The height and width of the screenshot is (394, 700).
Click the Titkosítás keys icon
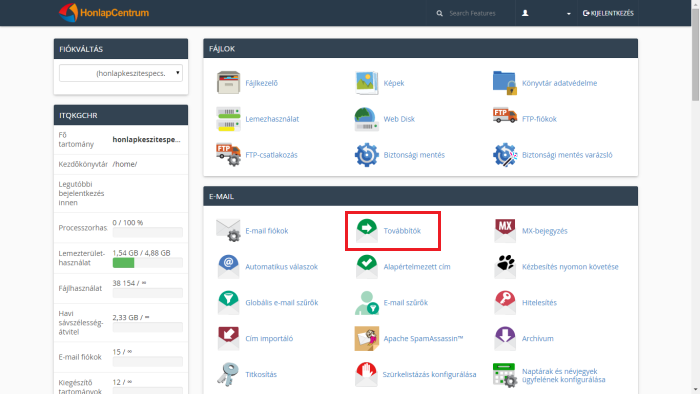point(228,374)
